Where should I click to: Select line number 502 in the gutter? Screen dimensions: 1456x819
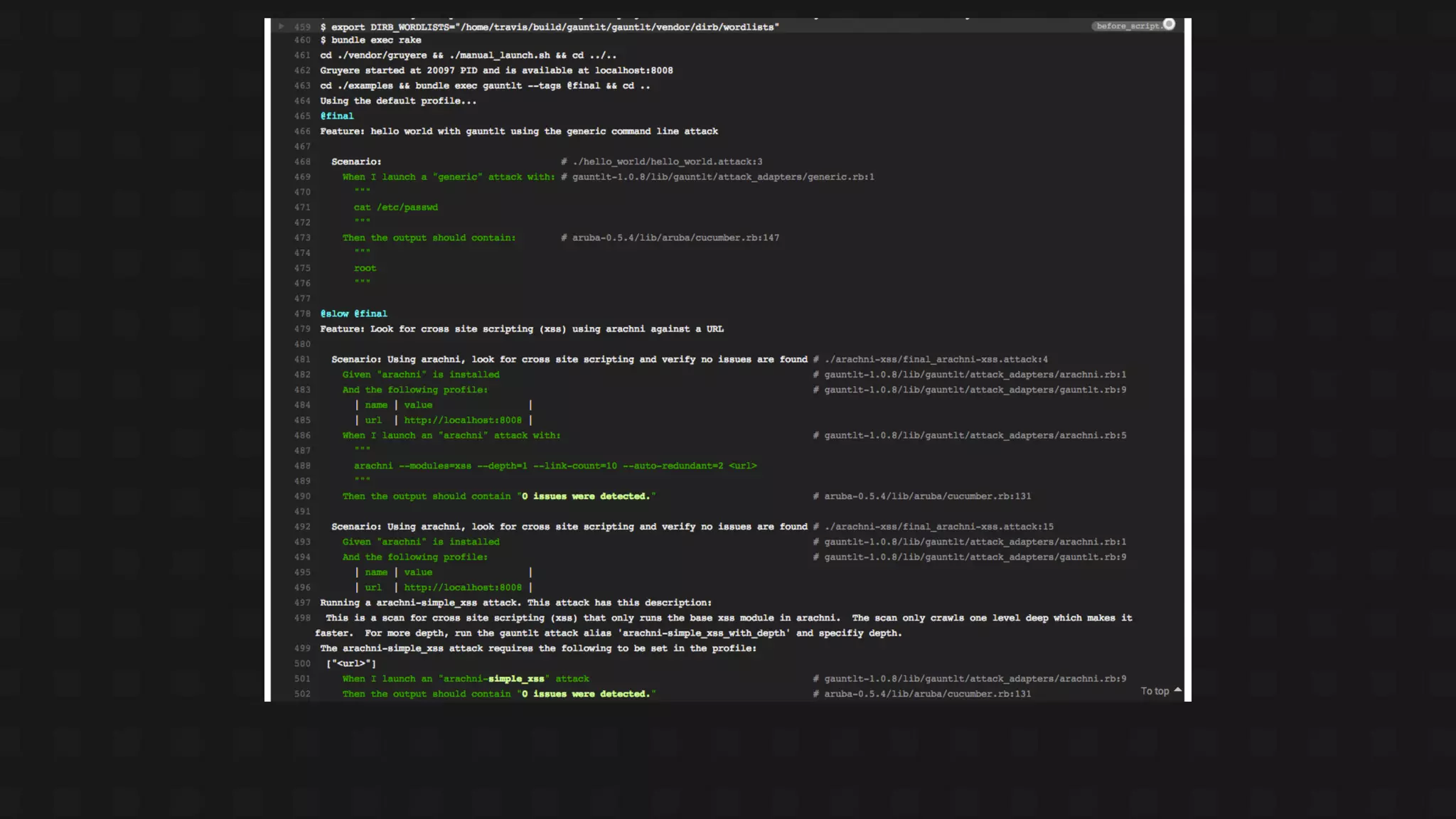click(302, 694)
